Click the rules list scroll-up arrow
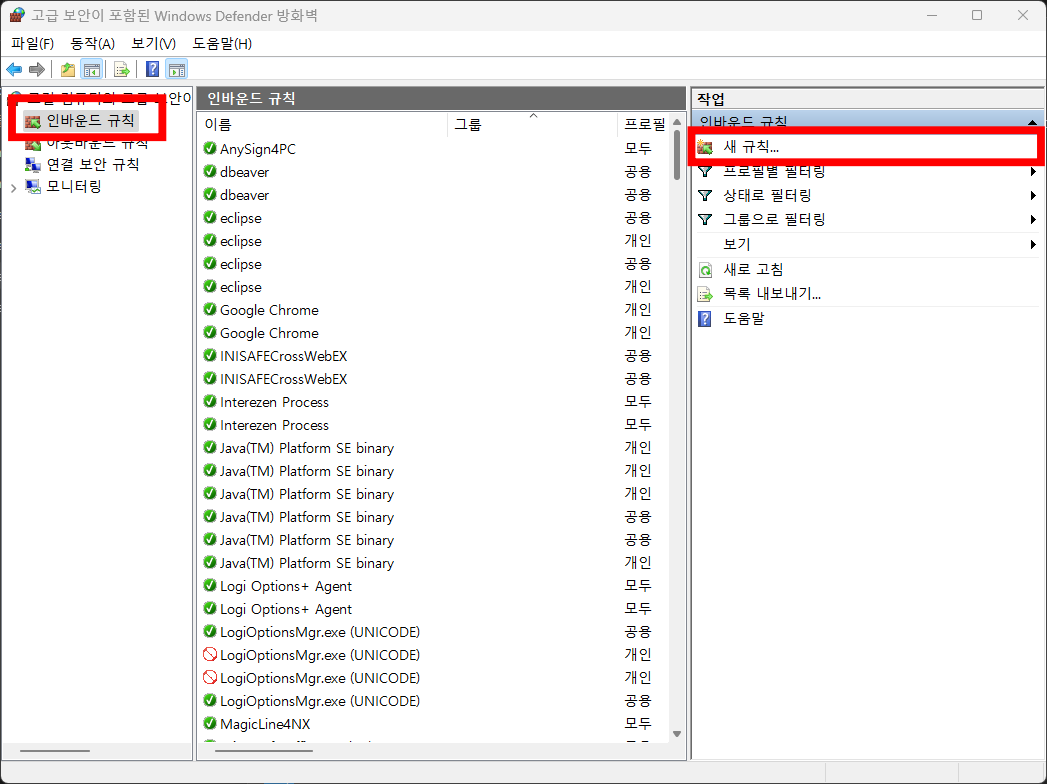The width and height of the screenshot is (1047, 784). point(676,122)
